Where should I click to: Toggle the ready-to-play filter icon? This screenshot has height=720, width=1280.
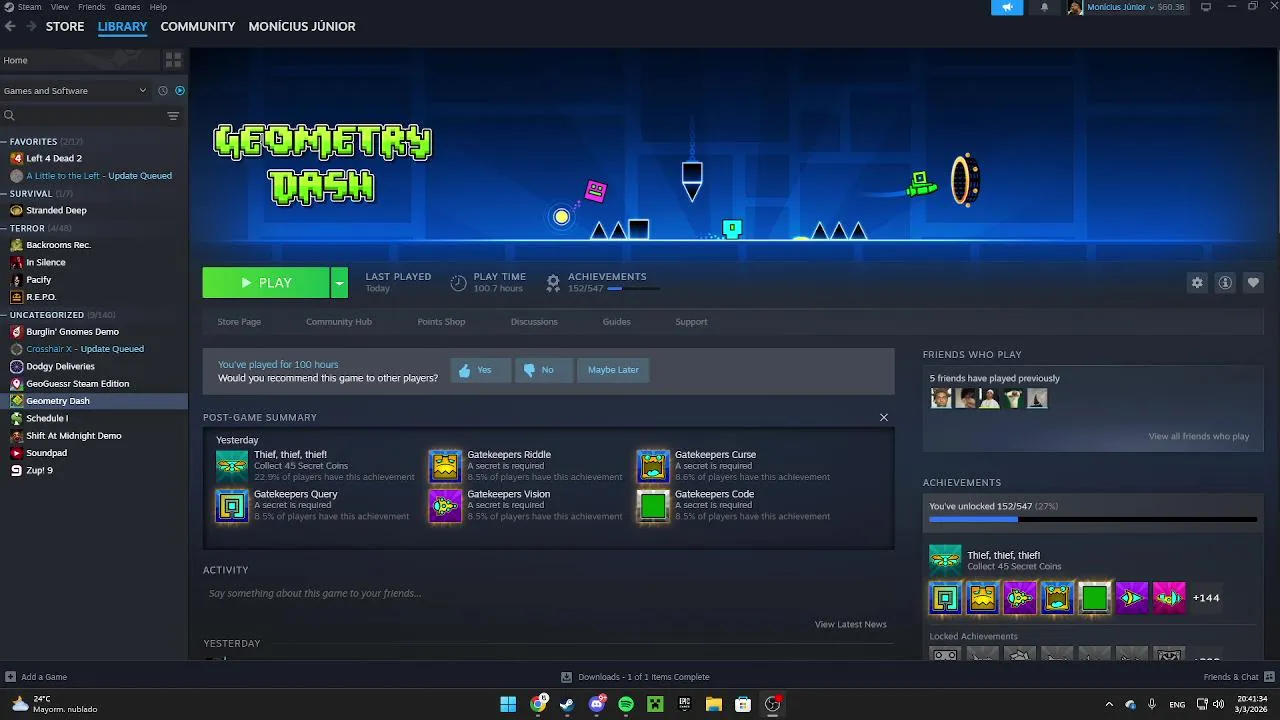pos(180,90)
